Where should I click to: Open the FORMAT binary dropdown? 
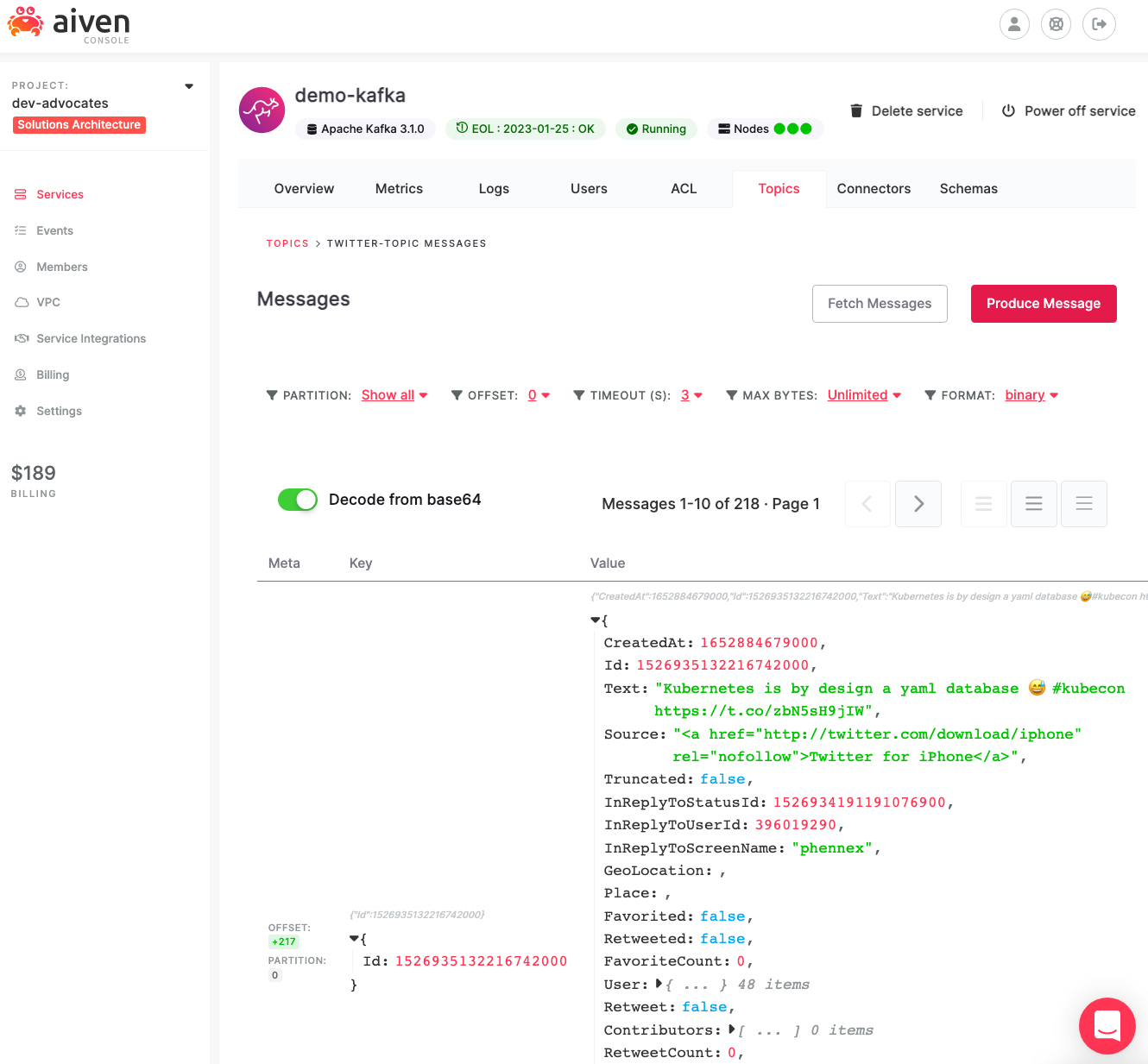click(x=1031, y=395)
